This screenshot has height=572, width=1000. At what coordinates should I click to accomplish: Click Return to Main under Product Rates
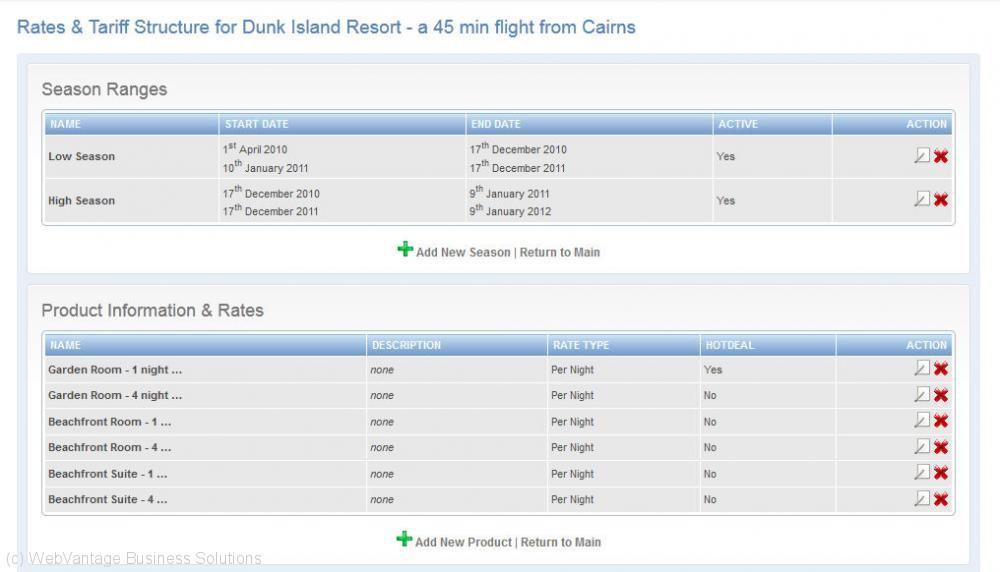pos(561,542)
